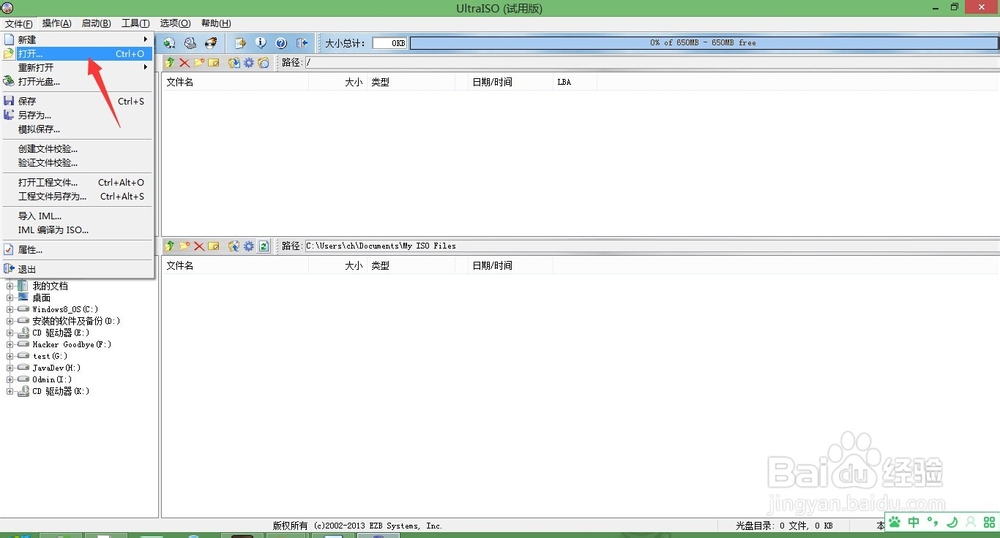This screenshot has width=1000, height=538.
Task: Click the Baidu paw tray icon
Action: [895, 522]
